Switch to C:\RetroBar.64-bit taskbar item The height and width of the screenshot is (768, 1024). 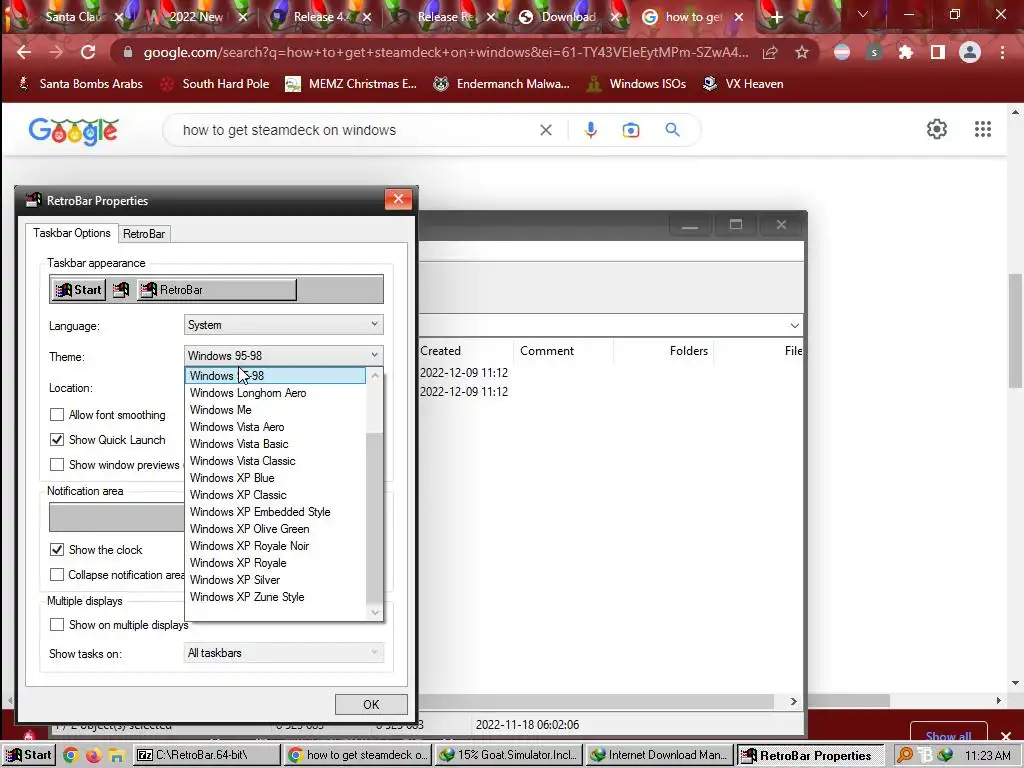(208, 755)
